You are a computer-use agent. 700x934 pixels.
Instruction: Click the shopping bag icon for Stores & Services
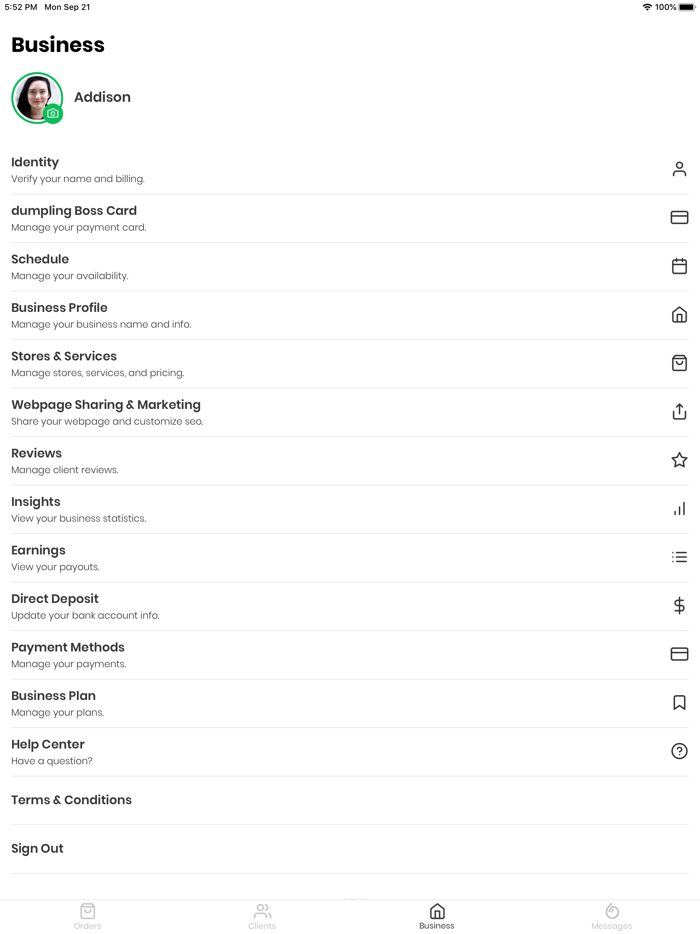[679, 363]
